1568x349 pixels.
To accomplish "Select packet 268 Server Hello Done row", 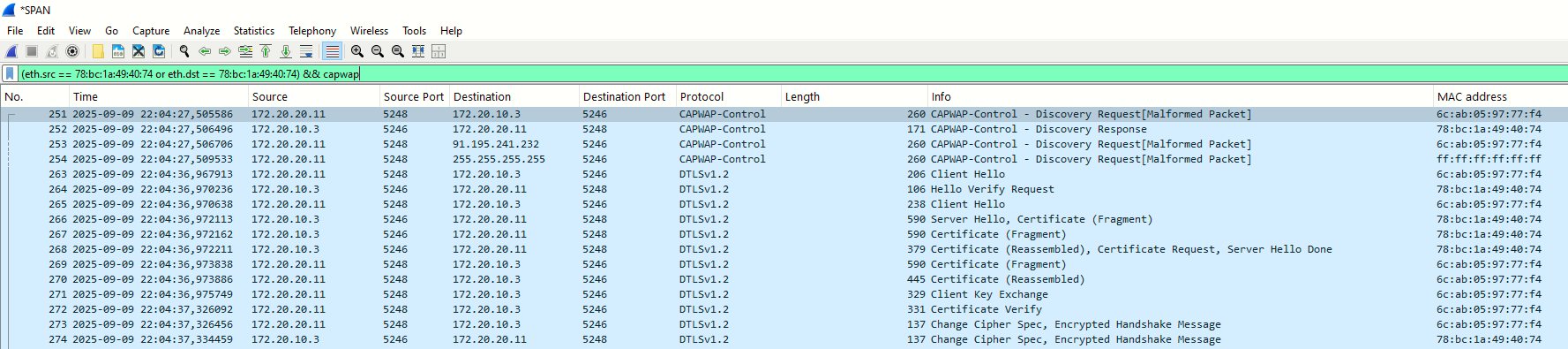I will tap(784, 249).
